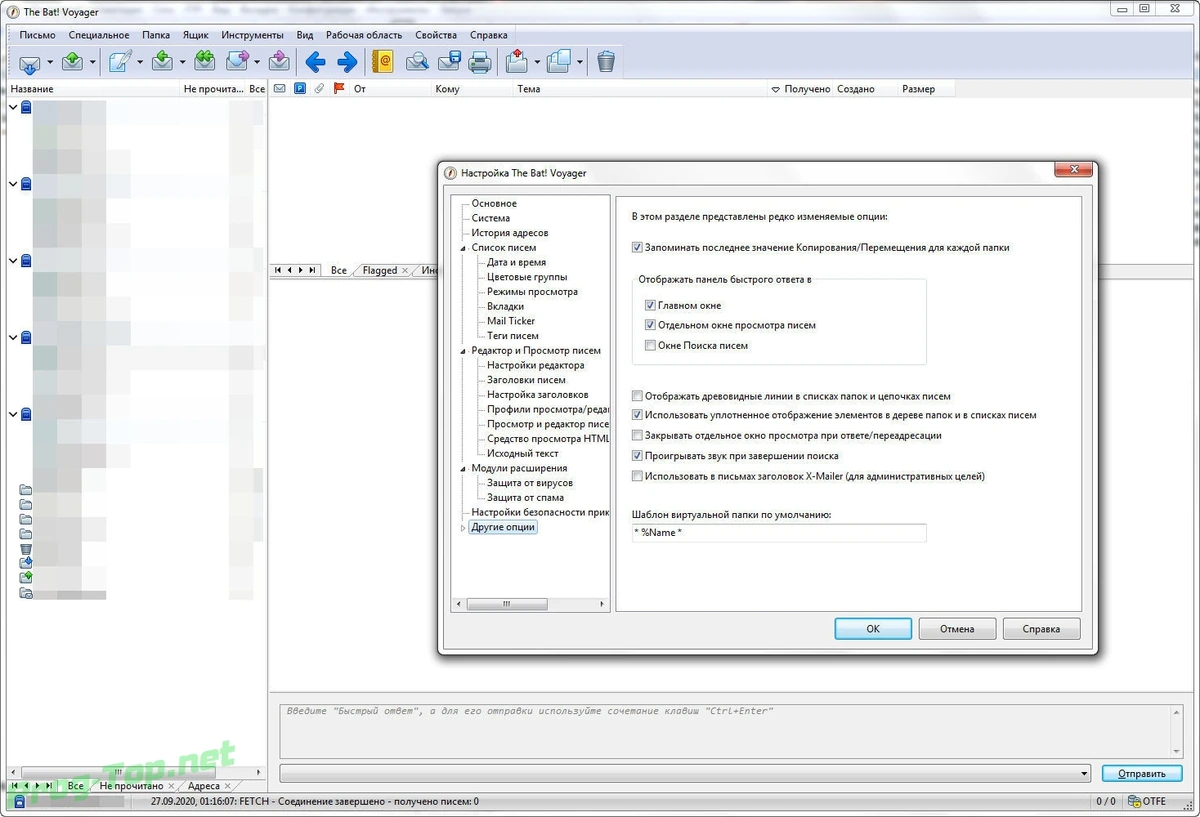1200x817 pixels.
Task: Open the quick reply template combo box
Action: tap(686, 774)
